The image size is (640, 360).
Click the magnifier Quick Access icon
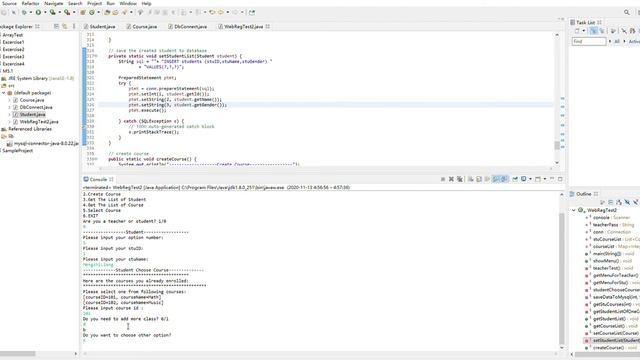(x=627, y=12)
